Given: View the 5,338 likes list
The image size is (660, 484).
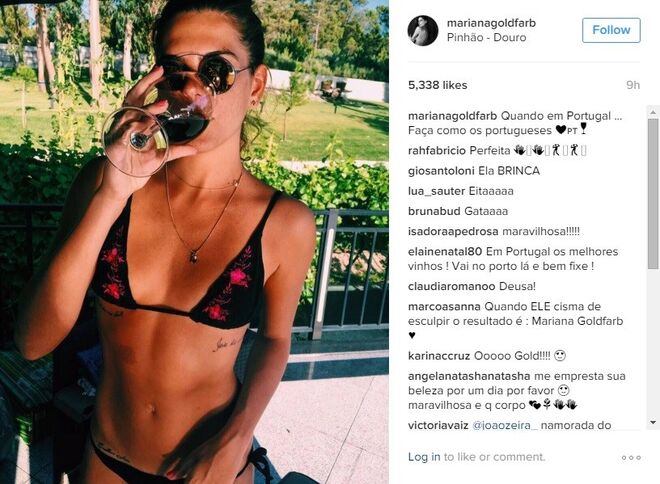Looking at the screenshot, I should tap(437, 85).
